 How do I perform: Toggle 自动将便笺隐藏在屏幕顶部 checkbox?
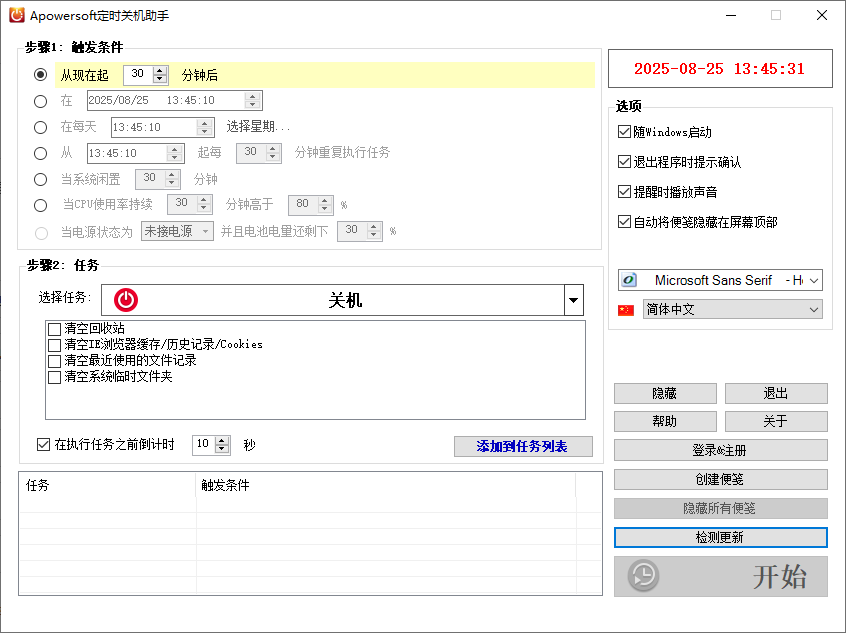(x=624, y=221)
